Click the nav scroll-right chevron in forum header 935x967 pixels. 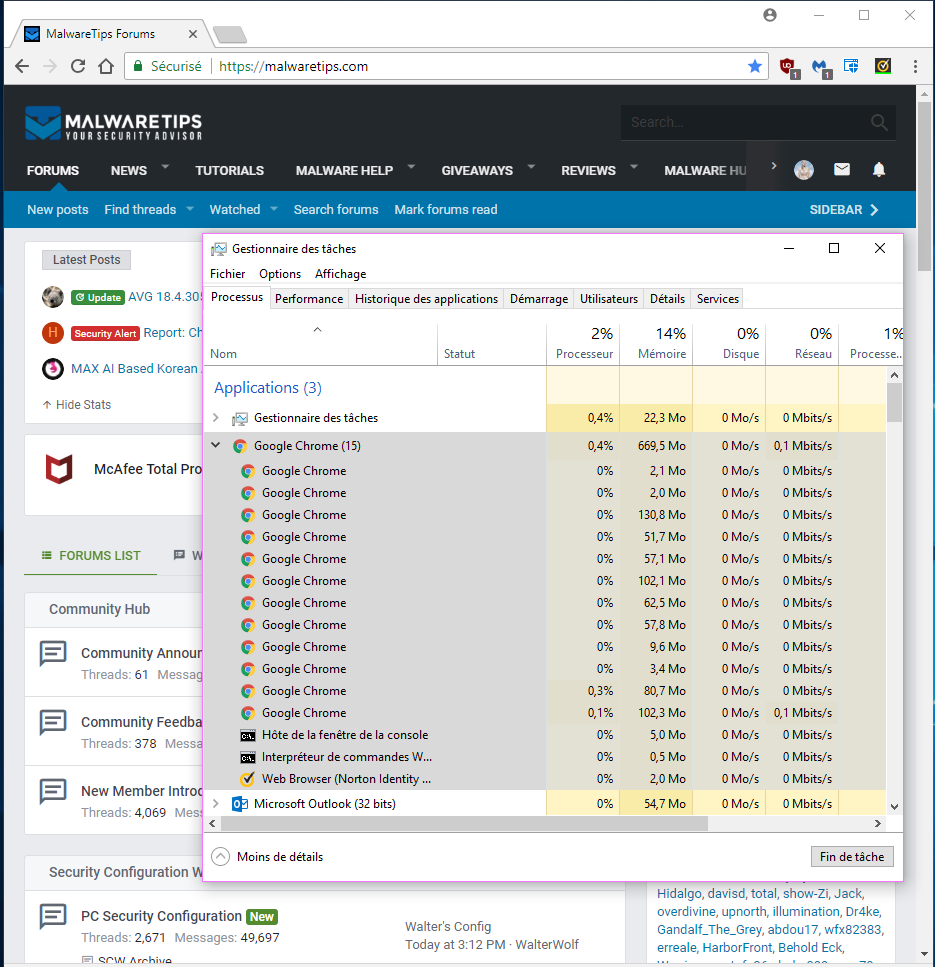773,166
